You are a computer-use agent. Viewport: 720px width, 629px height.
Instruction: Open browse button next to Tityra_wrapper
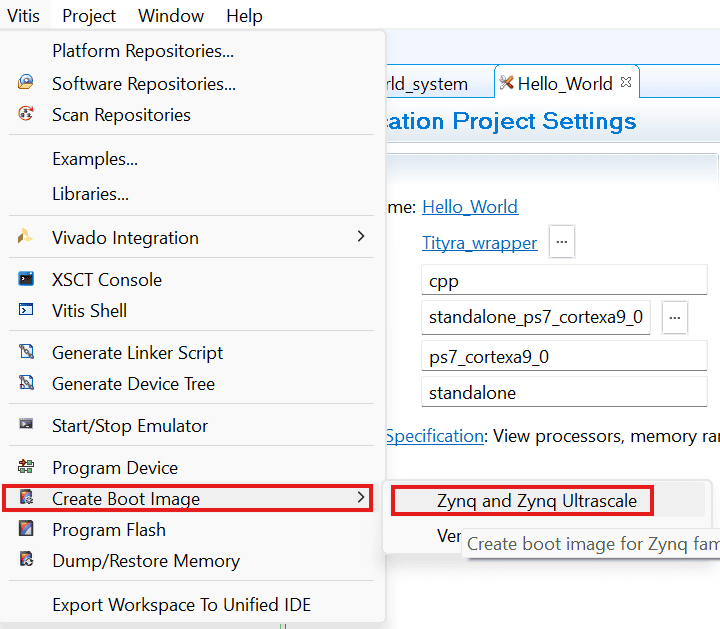(x=562, y=242)
